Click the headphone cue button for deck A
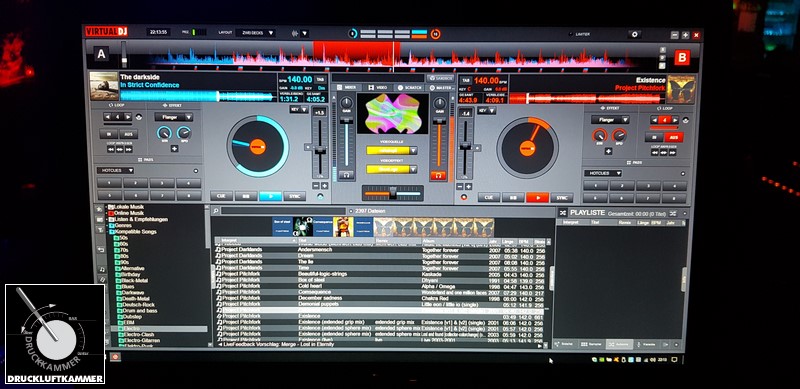The height and width of the screenshot is (389, 800). (x=346, y=175)
